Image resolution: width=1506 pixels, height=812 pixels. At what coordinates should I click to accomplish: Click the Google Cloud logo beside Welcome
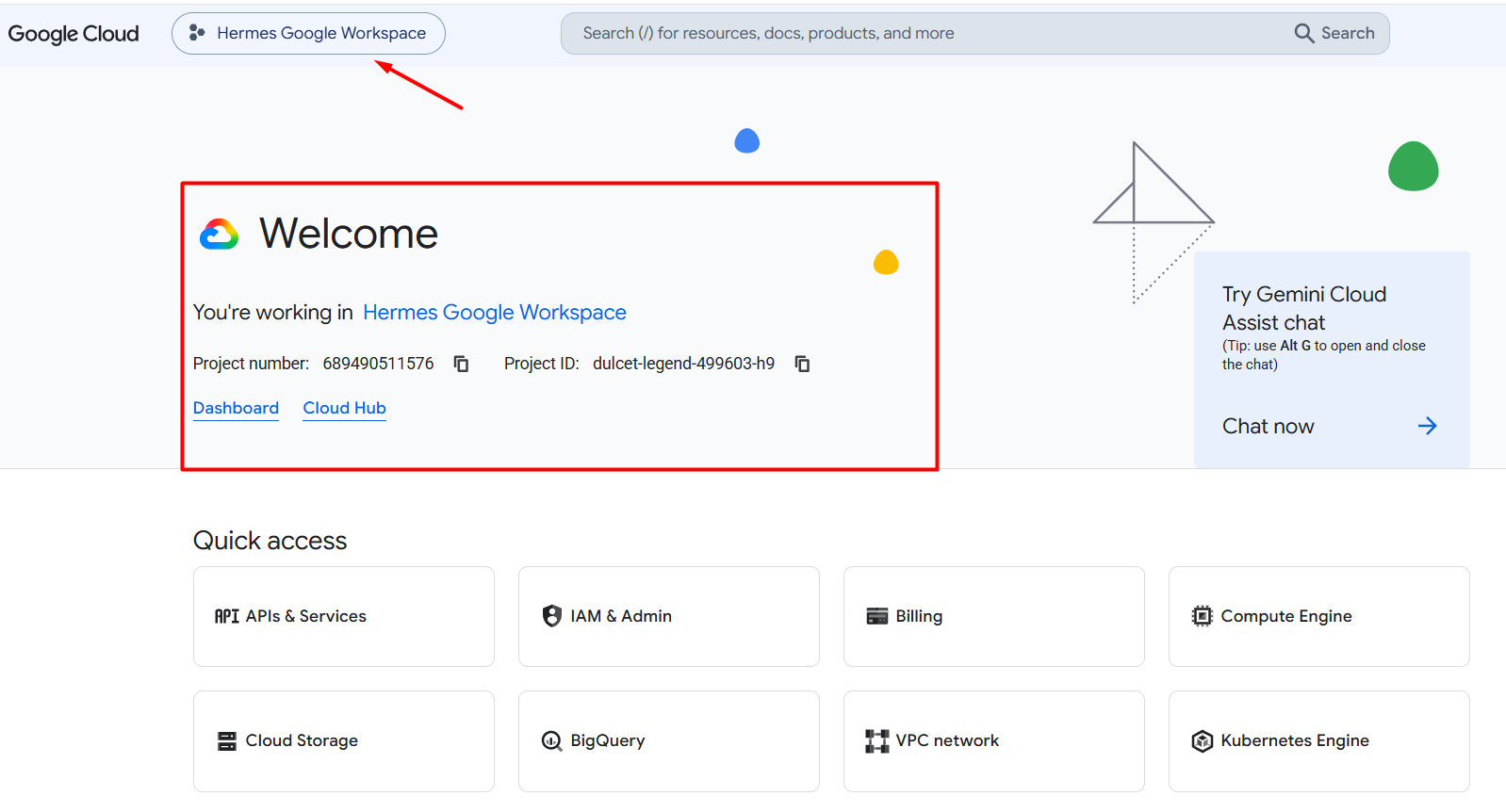pos(220,235)
